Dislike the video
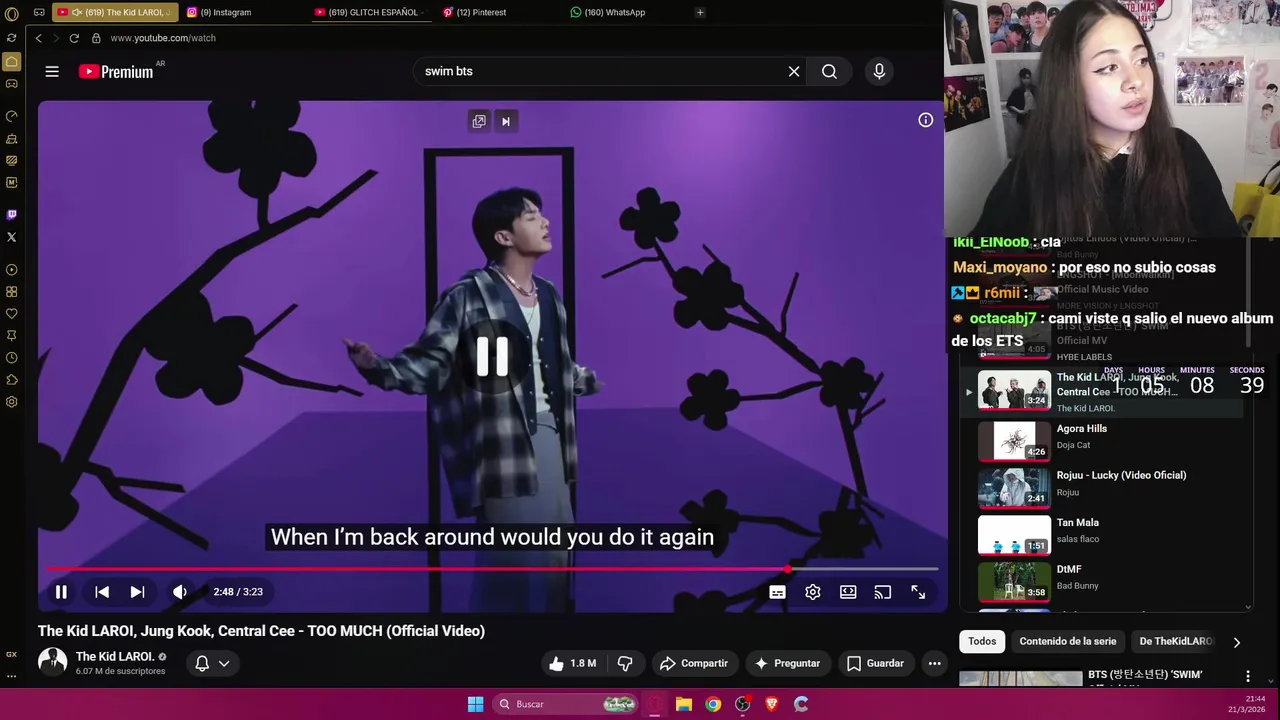The image size is (1280, 720). pos(625,663)
